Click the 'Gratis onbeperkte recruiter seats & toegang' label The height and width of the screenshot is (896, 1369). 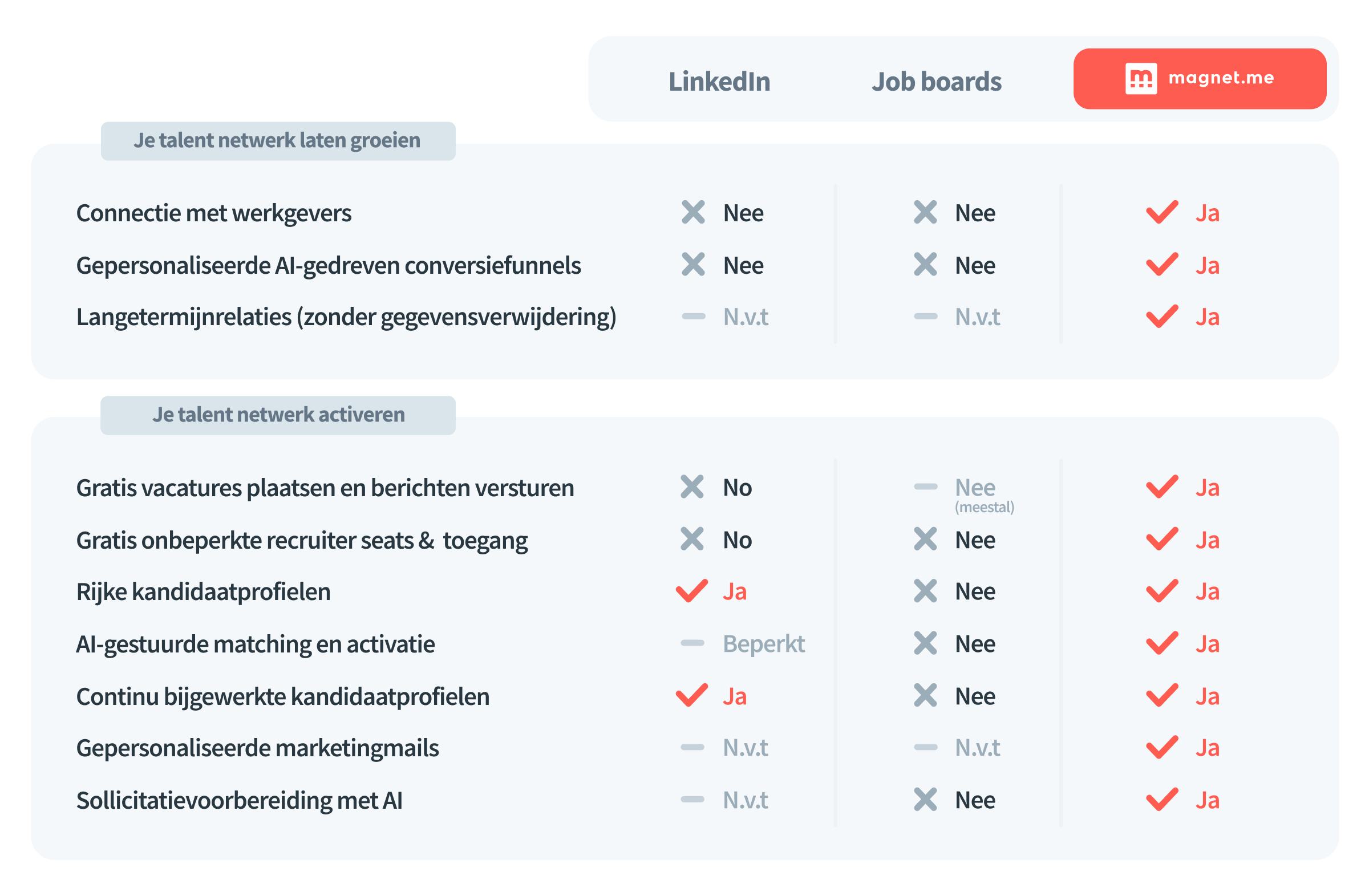pyautogui.click(x=301, y=541)
